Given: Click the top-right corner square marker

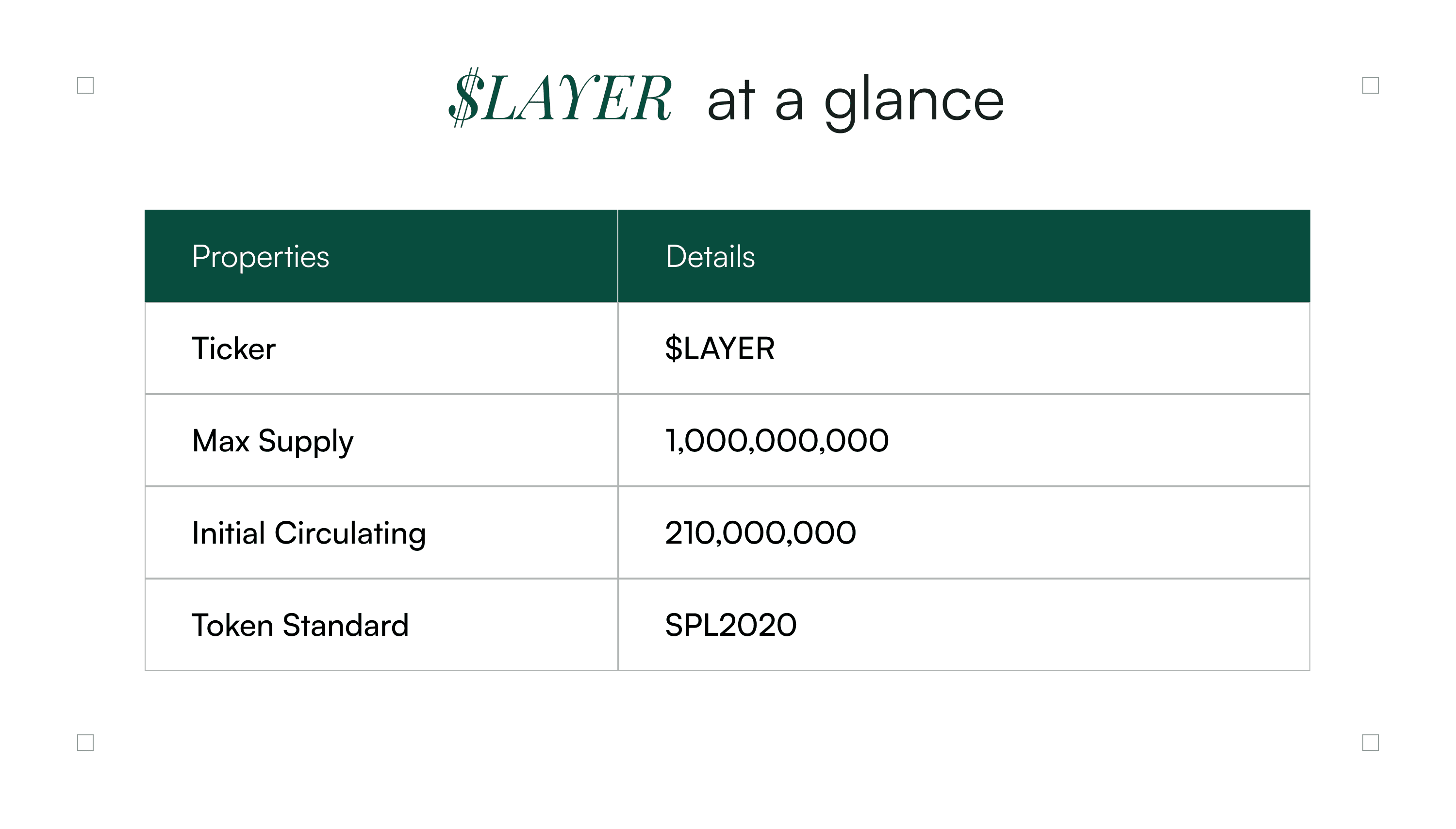Looking at the screenshot, I should [1370, 85].
